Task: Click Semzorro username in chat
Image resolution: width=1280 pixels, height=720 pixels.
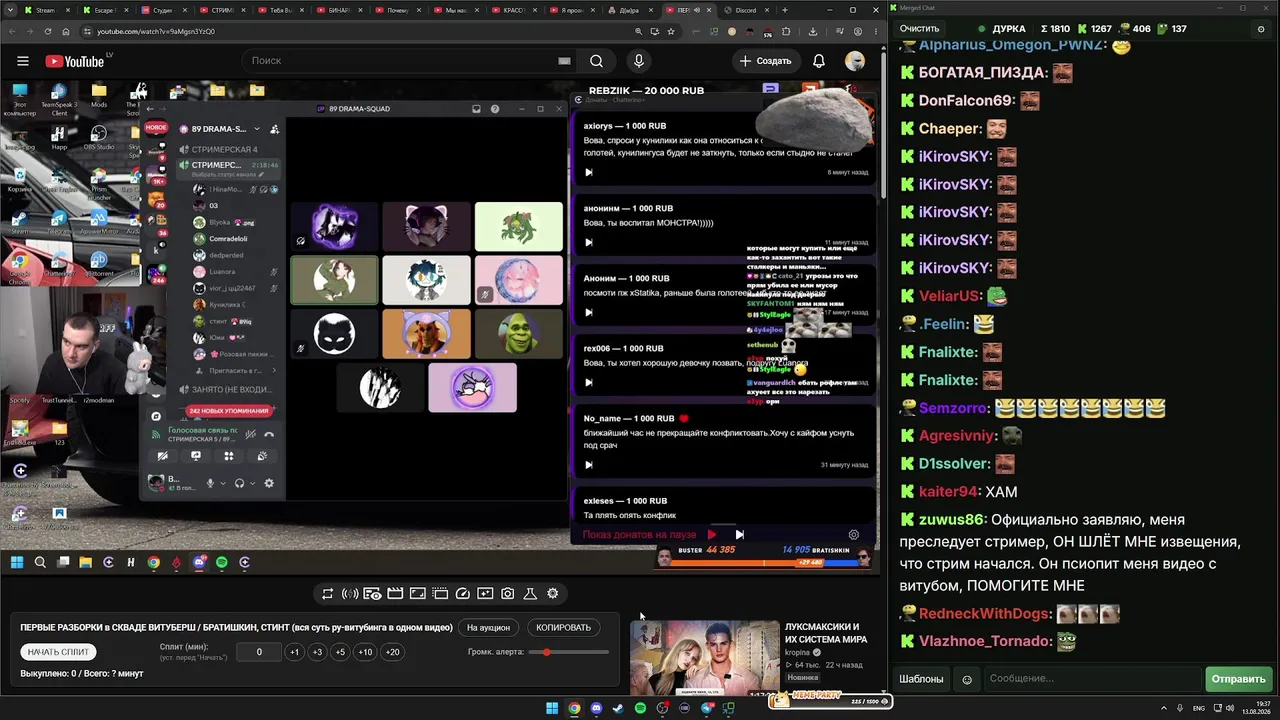Action: coord(954,408)
